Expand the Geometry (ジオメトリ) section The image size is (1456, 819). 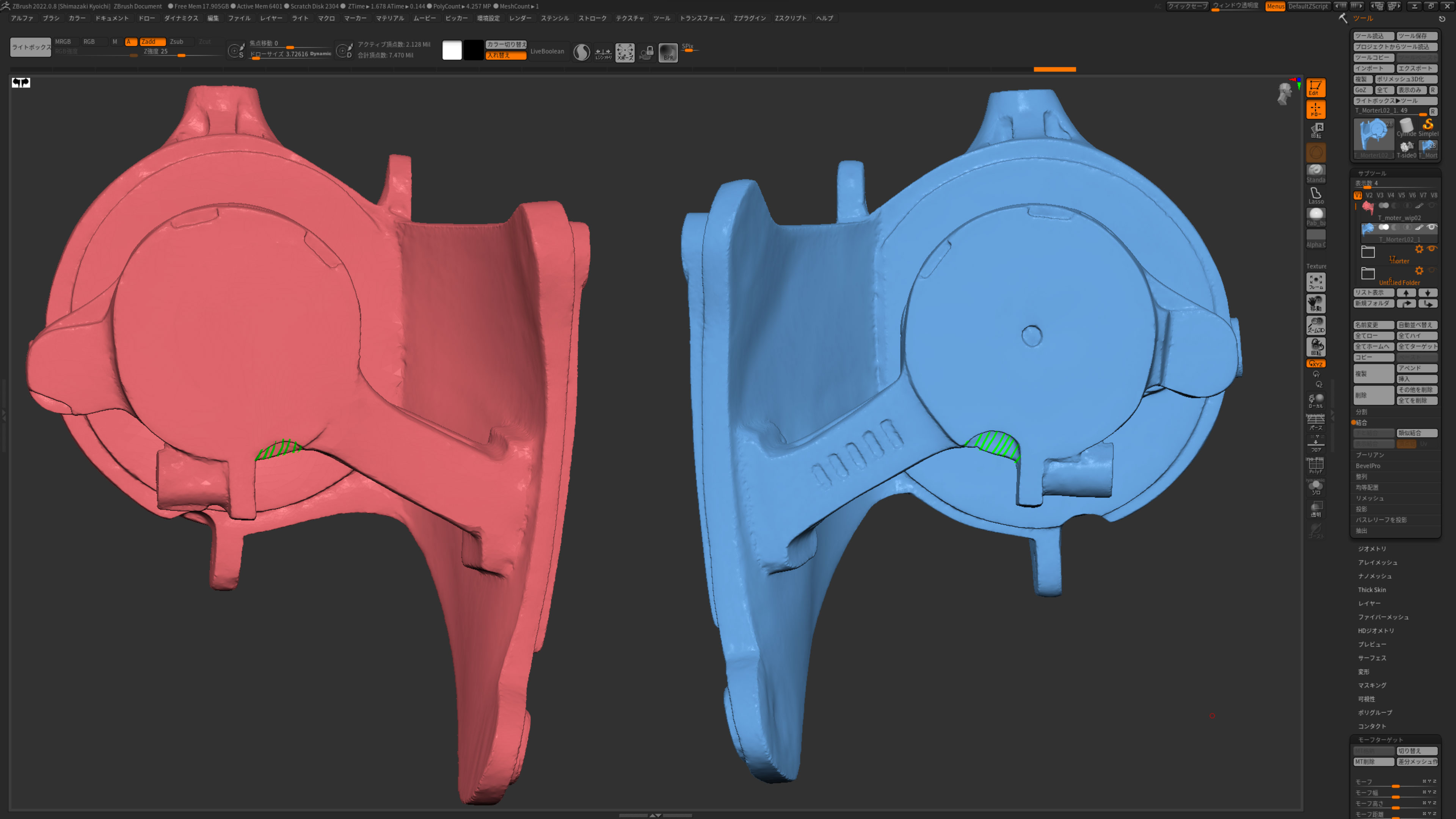[1372, 549]
